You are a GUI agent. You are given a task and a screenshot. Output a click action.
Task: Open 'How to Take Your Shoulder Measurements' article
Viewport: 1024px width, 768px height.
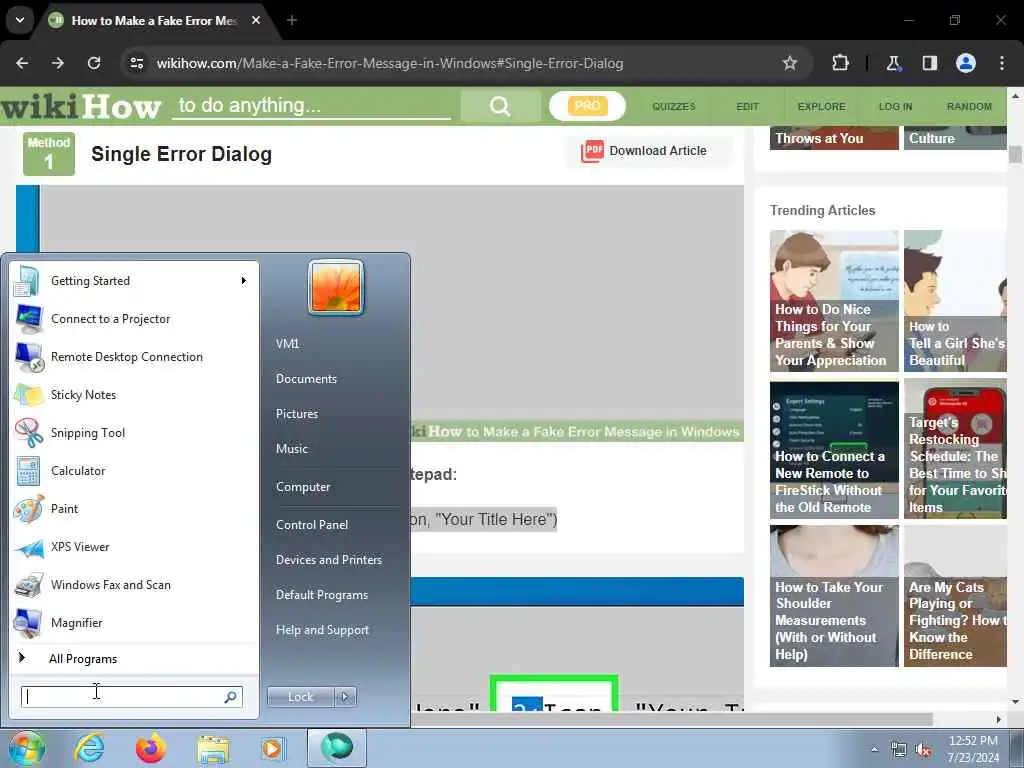coord(834,596)
